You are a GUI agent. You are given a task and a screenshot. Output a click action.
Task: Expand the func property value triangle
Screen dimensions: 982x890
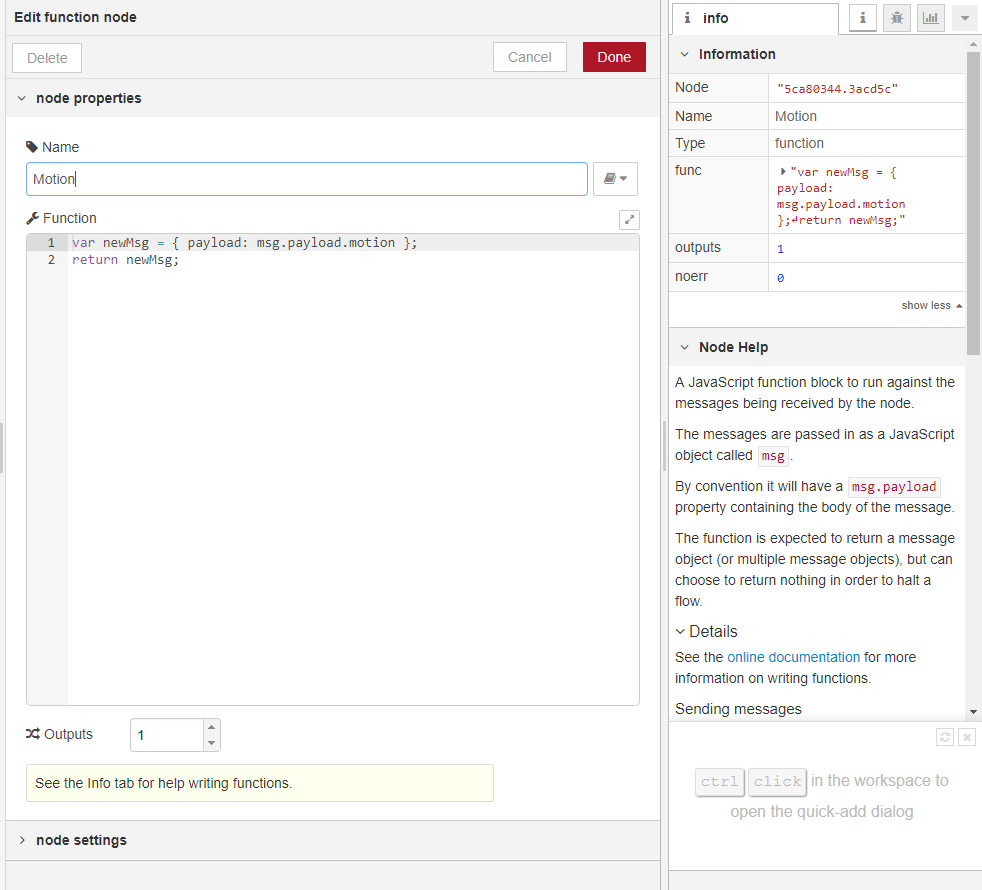pyautogui.click(x=783, y=171)
